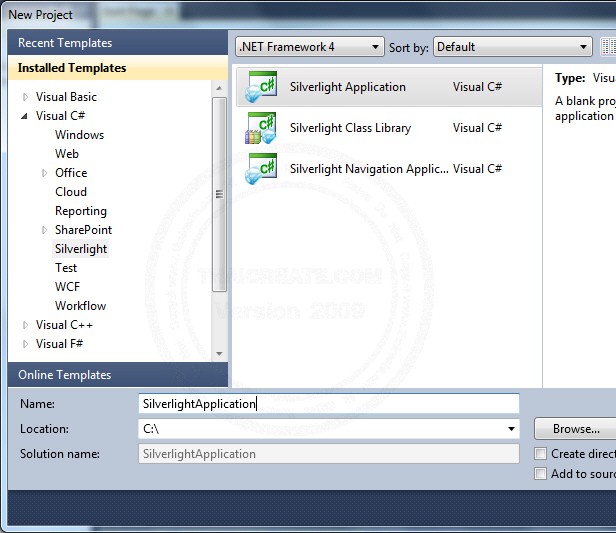Select the Workflow template category
The image size is (616, 533).
click(80, 306)
